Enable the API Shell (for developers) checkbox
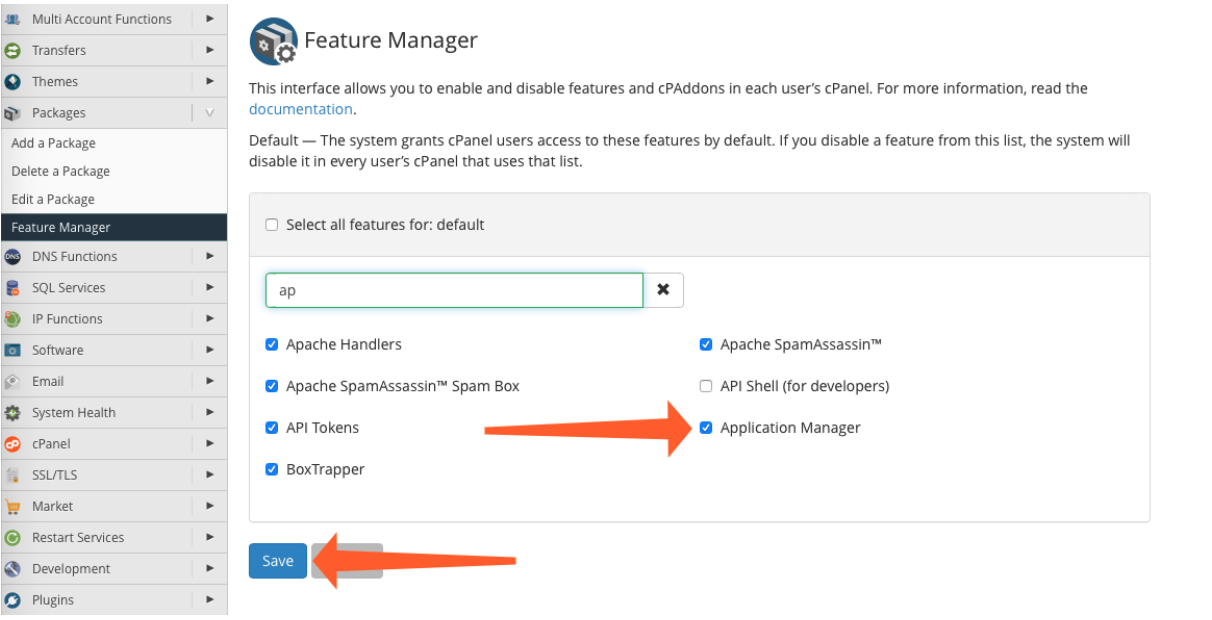Screen dimensions: 1212x620 coord(706,386)
